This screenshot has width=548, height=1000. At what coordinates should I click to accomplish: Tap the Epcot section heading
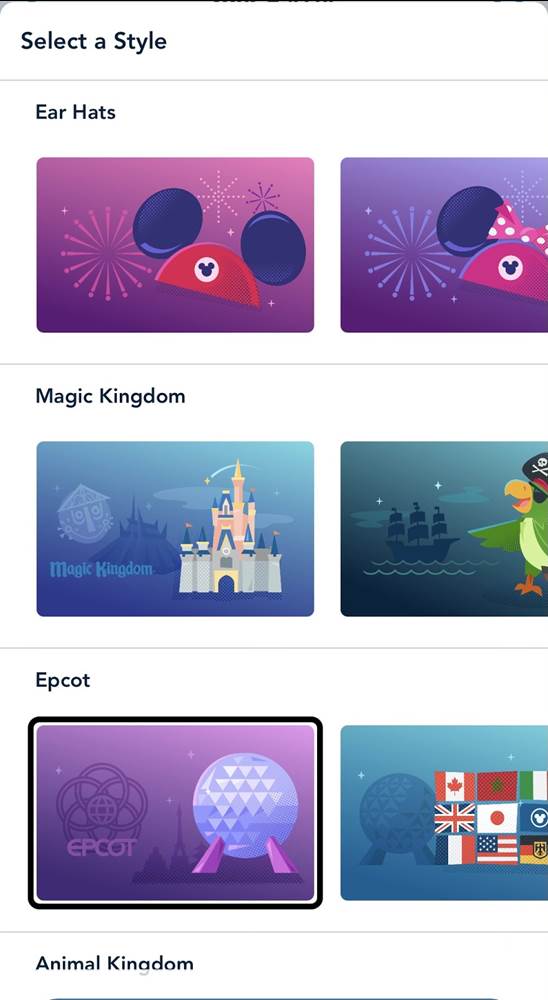pyautogui.click(x=63, y=680)
